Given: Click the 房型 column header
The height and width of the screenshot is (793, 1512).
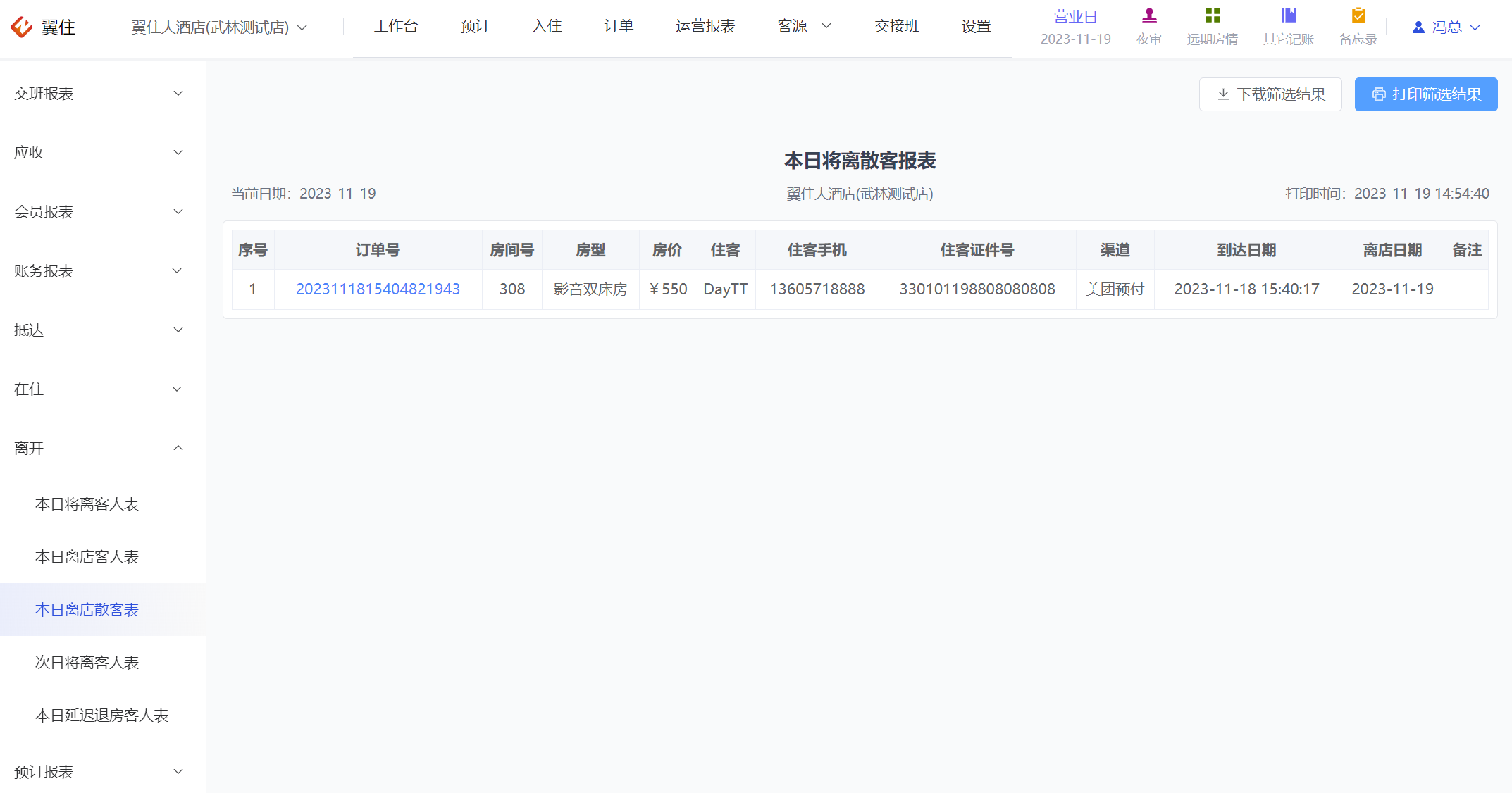Looking at the screenshot, I should pyautogui.click(x=590, y=250).
